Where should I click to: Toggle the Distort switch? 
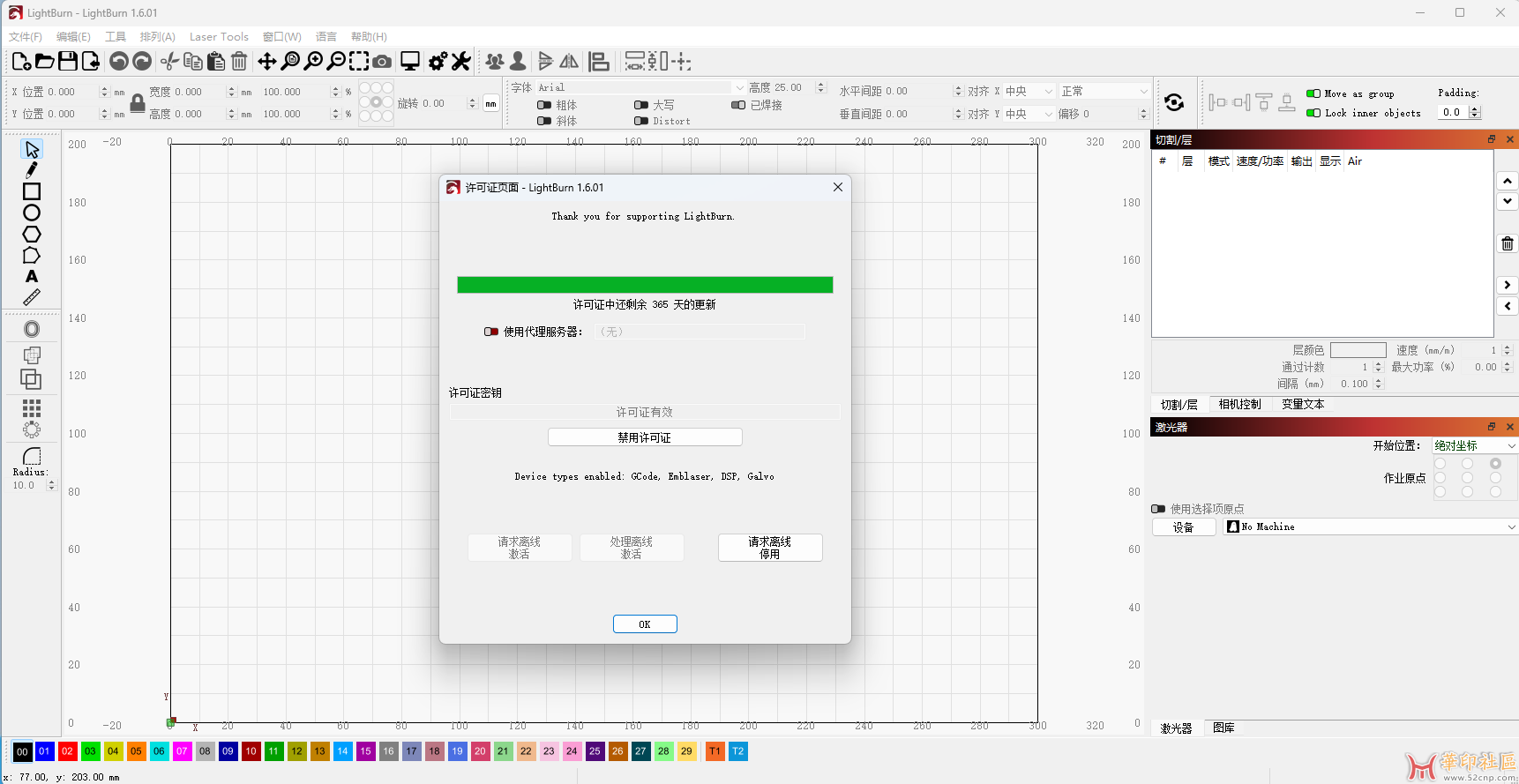coord(641,121)
